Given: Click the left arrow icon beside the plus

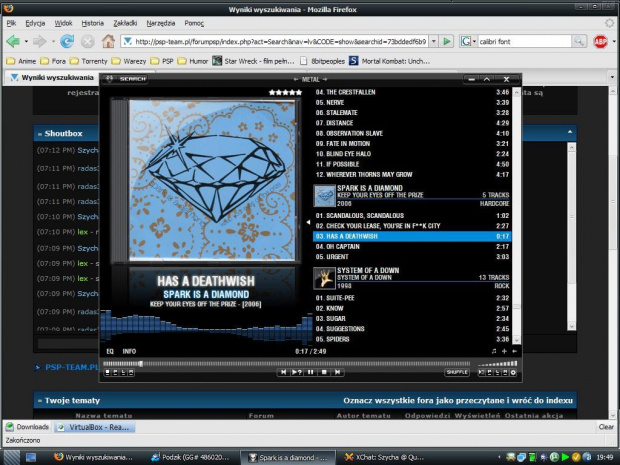Looking at the screenshot, I should pos(514,351).
